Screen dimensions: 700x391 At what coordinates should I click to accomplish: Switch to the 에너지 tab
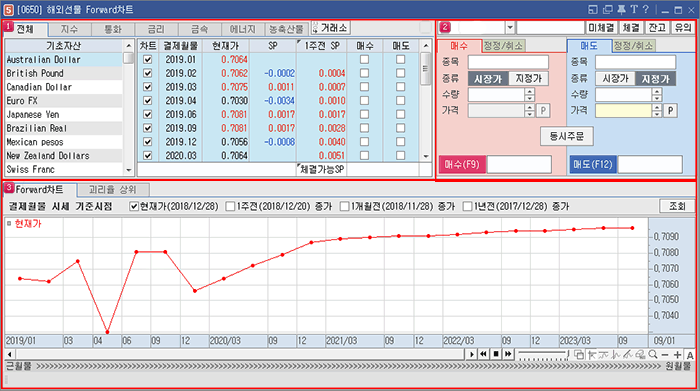coord(243,29)
